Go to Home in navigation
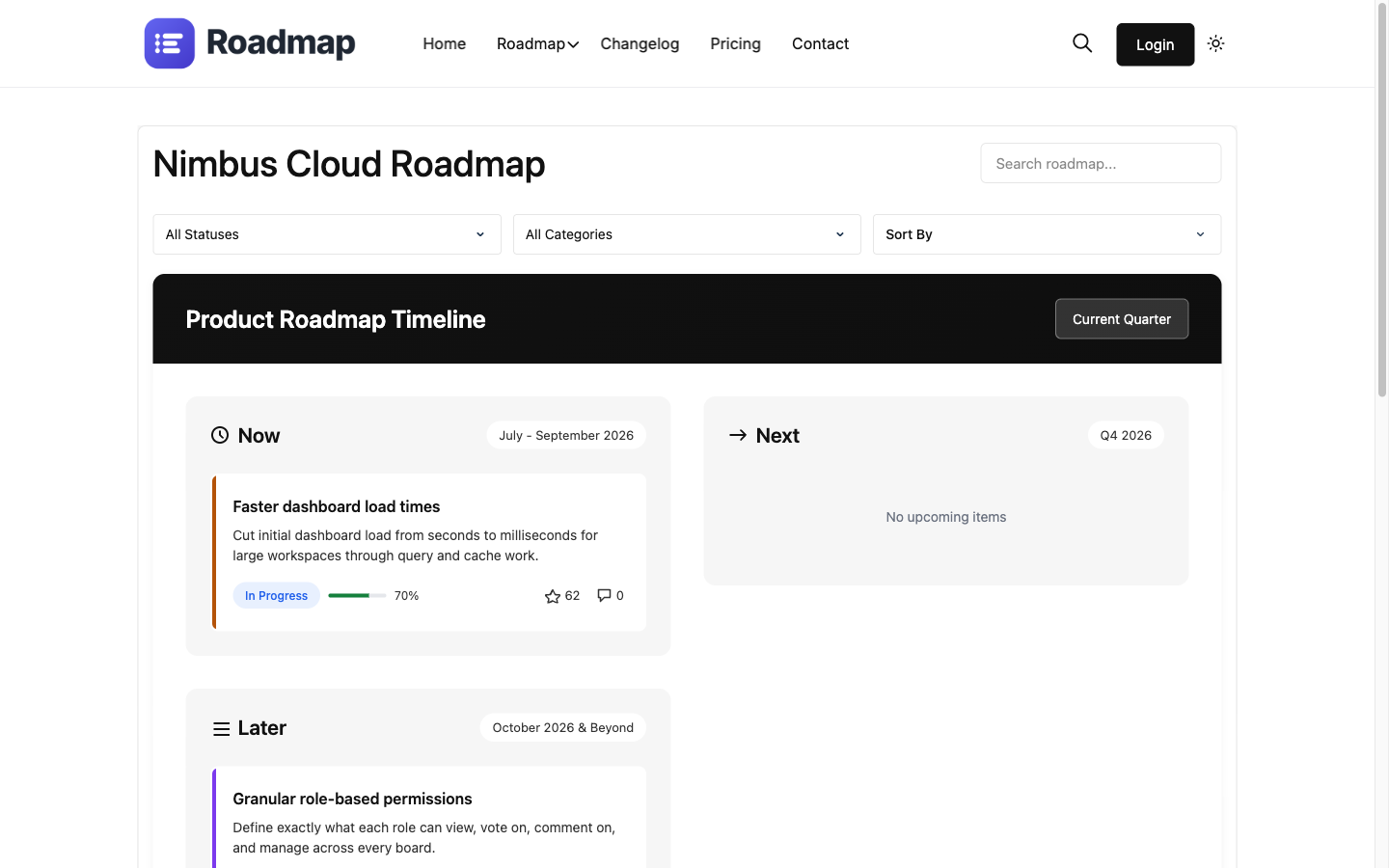The width and height of the screenshot is (1389, 868). (x=445, y=43)
